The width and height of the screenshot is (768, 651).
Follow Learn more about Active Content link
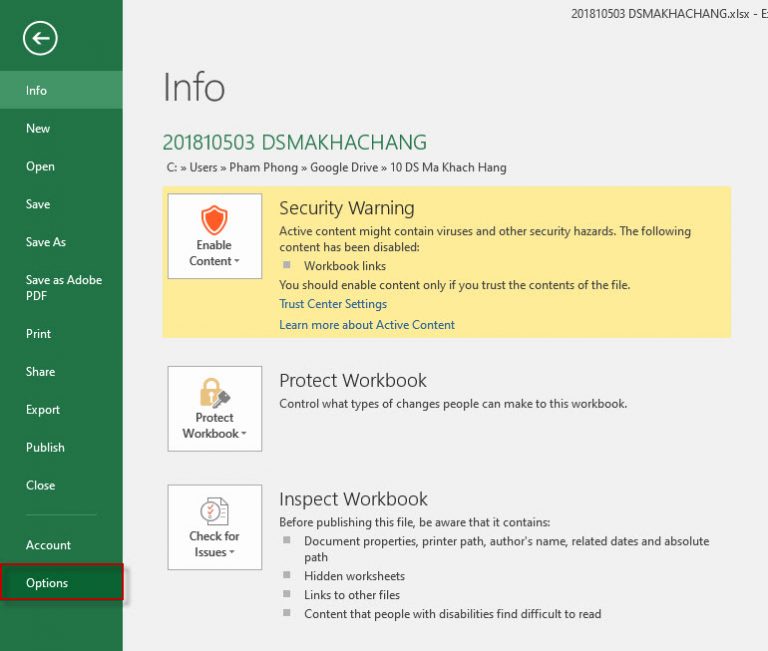coord(367,325)
